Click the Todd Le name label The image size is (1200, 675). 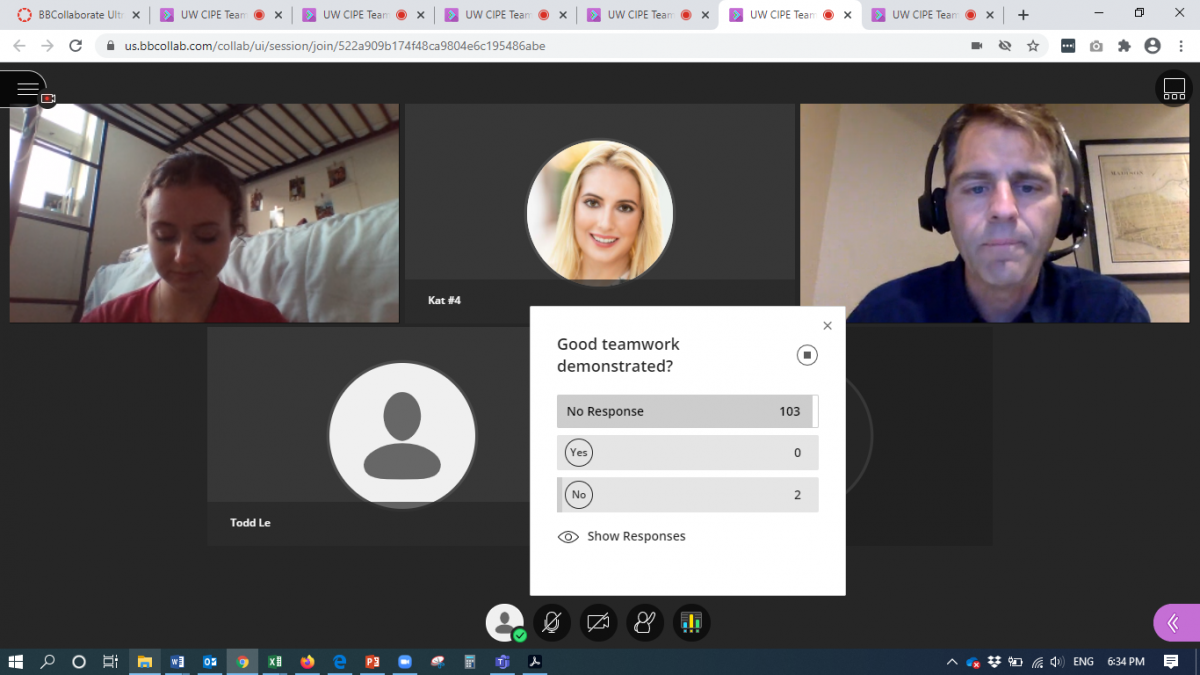point(250,522)
